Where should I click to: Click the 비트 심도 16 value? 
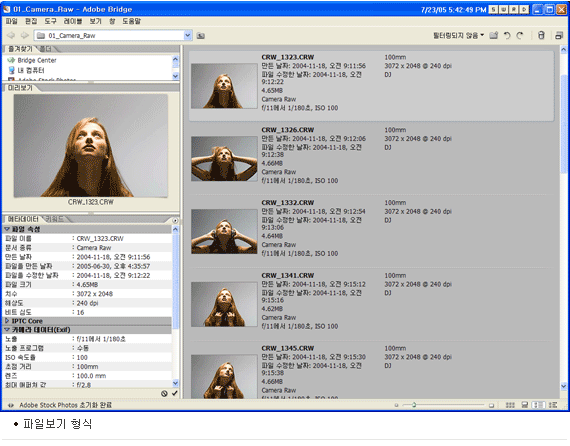click(80, 312)
